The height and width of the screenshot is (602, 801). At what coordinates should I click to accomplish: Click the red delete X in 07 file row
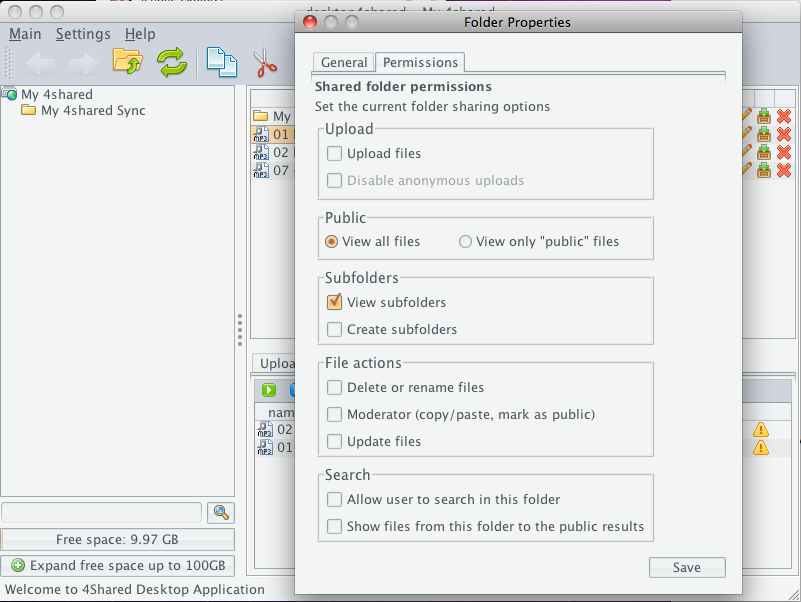[784, 170]
